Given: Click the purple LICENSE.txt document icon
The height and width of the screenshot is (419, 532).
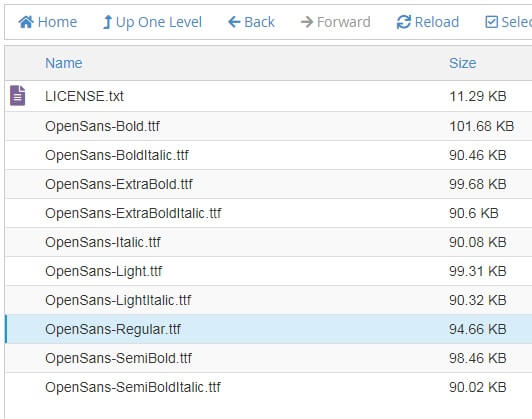Looking at the screenshot, I should click(18, 96).
